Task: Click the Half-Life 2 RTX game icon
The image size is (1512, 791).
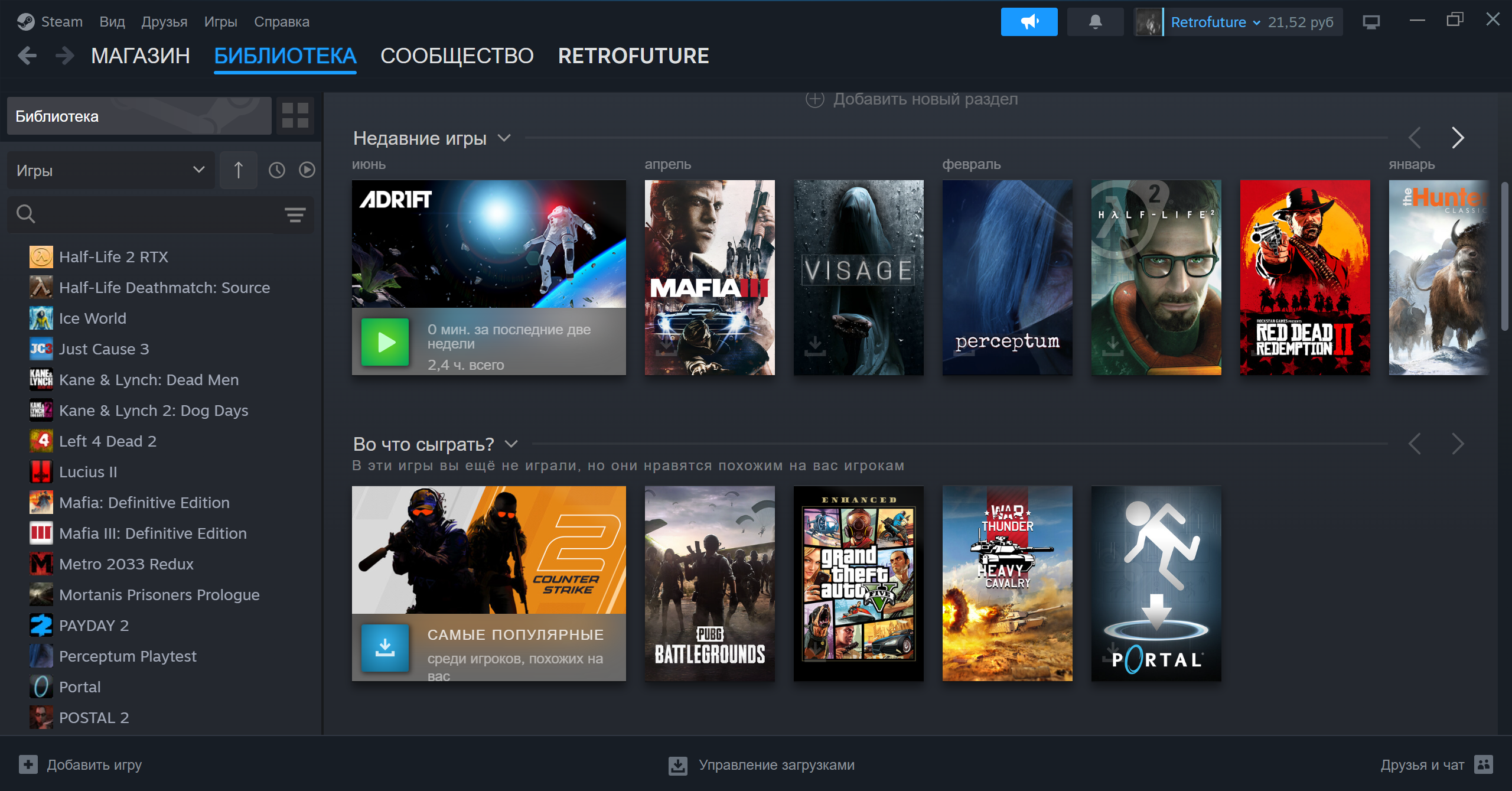Action: [41, 257]
